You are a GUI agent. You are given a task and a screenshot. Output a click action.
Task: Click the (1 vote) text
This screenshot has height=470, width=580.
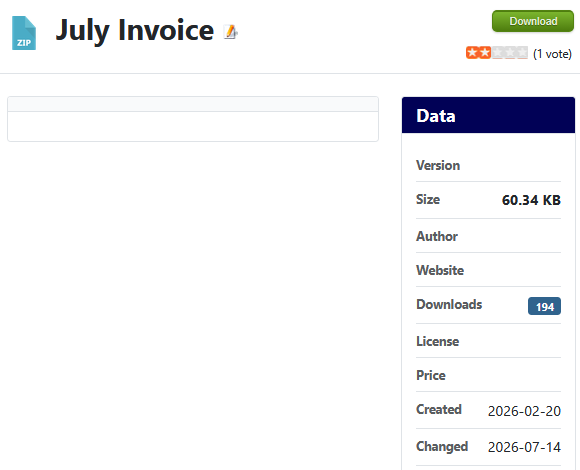tap(552, 54)
